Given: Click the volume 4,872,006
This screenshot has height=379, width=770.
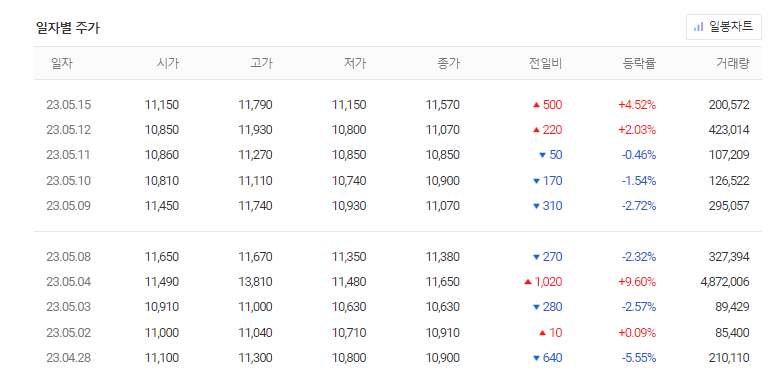Looking at the screenshot, I should 725,282.
